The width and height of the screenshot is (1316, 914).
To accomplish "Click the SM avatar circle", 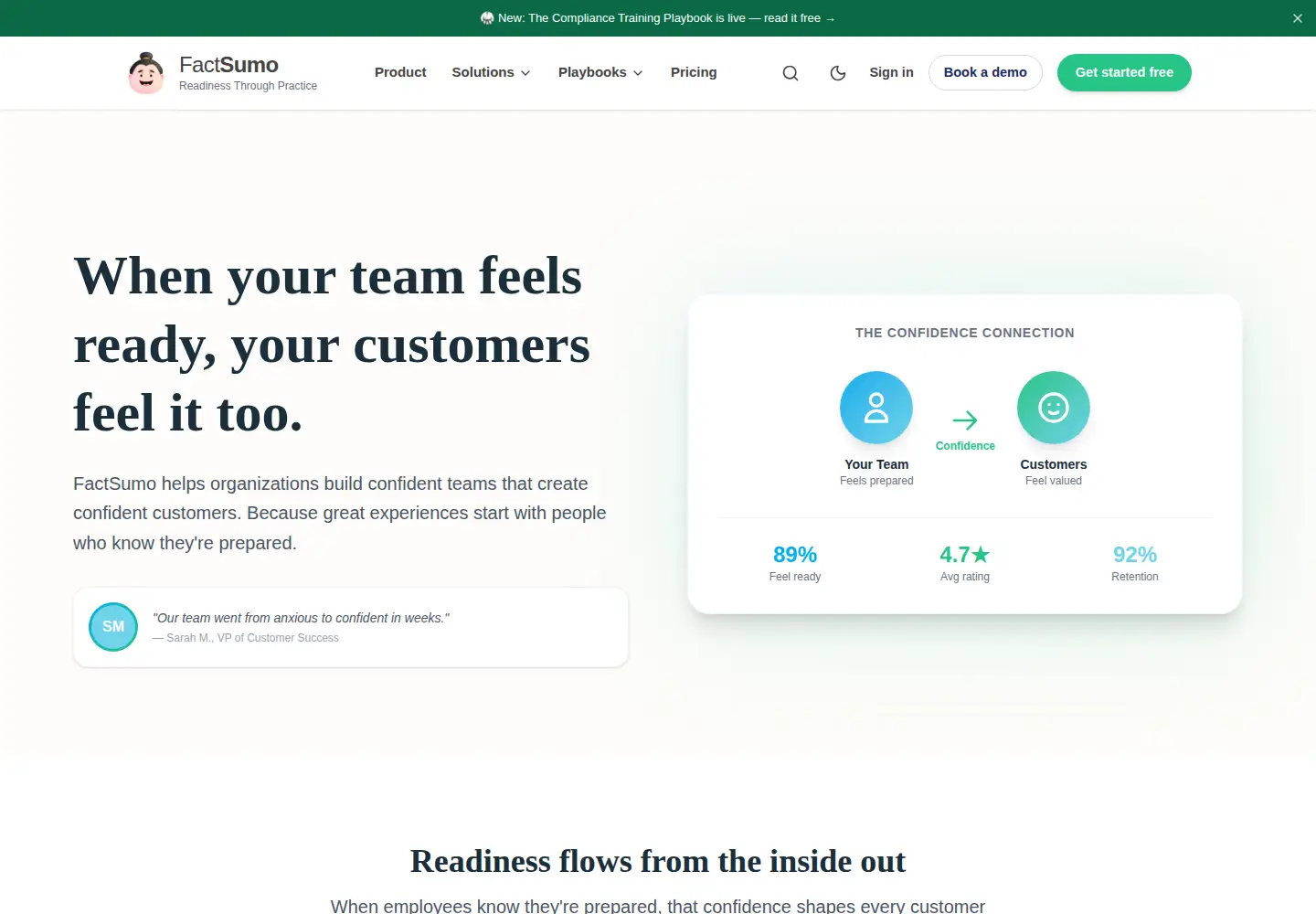I will 113,627.
